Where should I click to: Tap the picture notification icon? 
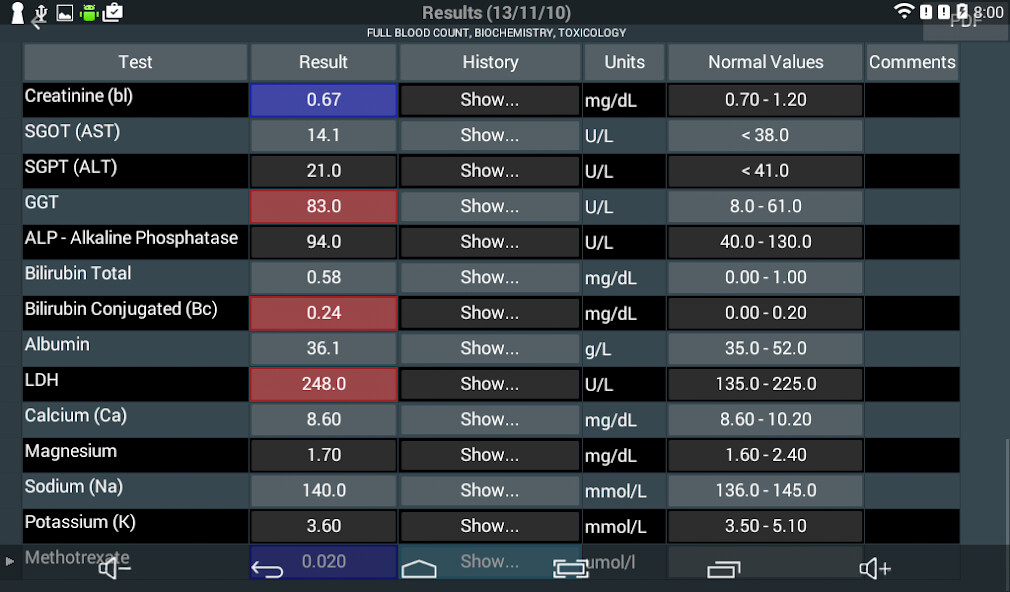click(64, 12)
